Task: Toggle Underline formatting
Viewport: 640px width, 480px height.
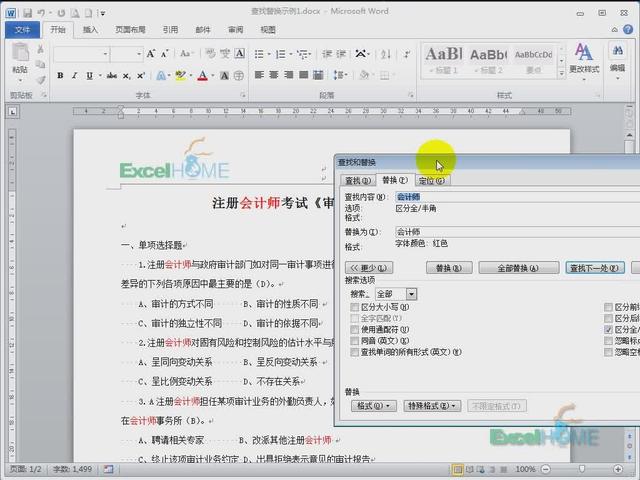Action: click(x=89, y=76)
